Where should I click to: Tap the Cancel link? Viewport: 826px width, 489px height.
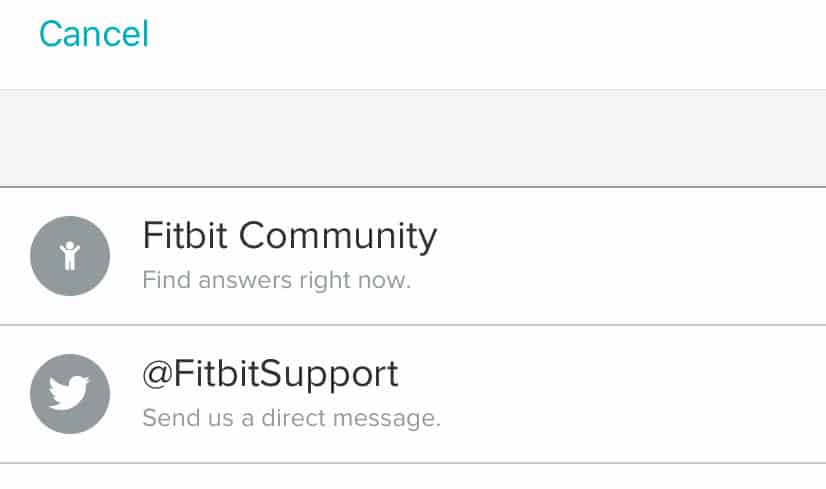pos(94,34)
